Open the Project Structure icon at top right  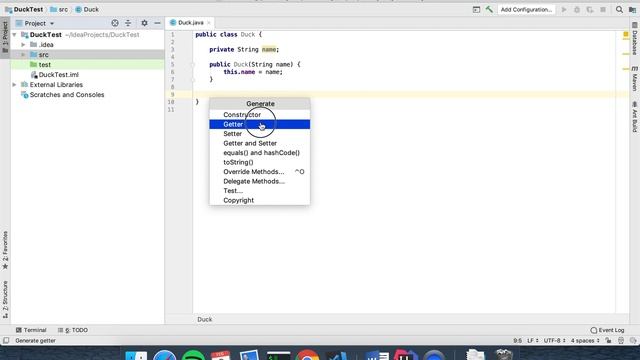(632, 9)
